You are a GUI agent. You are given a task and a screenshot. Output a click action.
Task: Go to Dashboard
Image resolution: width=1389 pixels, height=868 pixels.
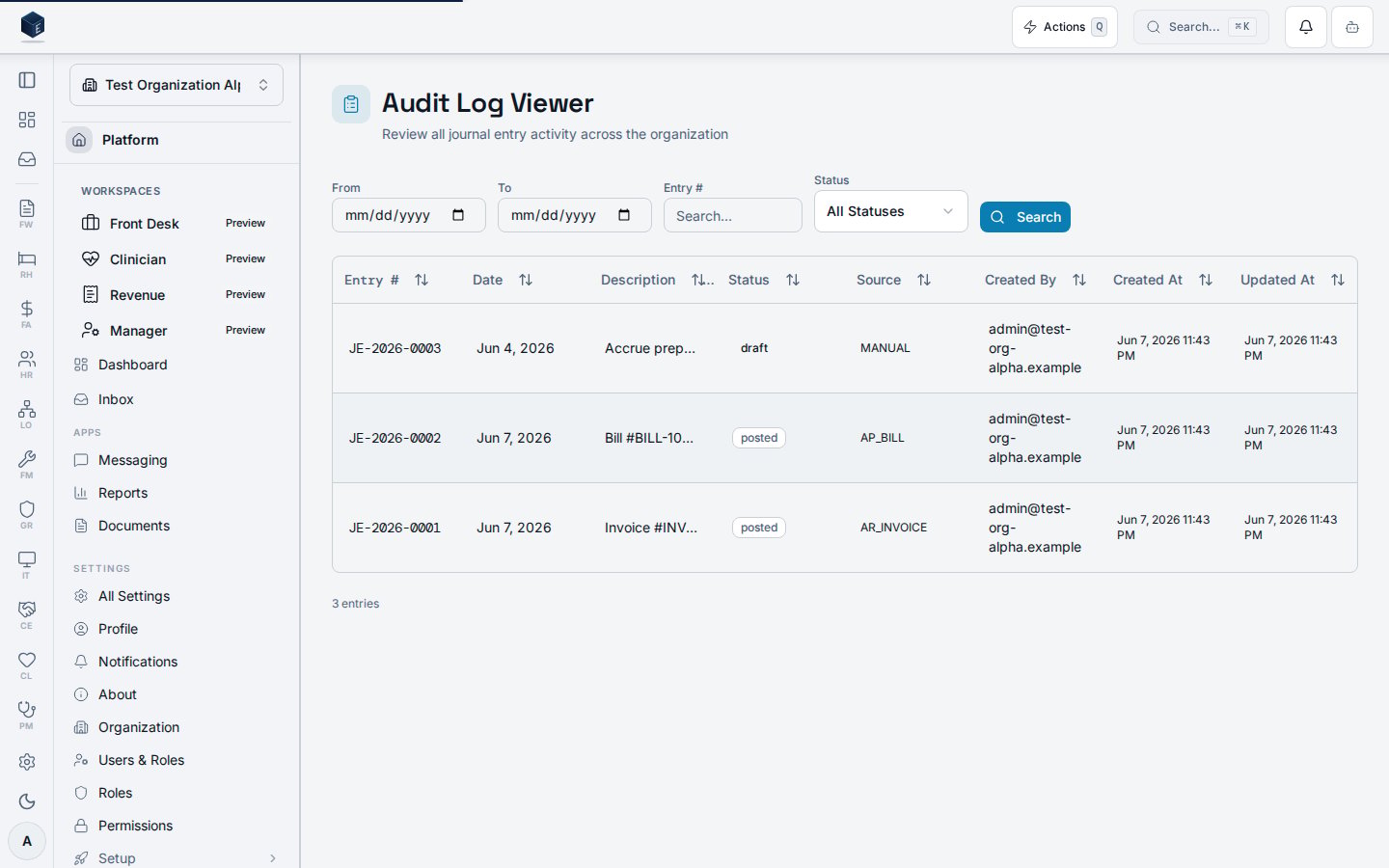[177, 365]
